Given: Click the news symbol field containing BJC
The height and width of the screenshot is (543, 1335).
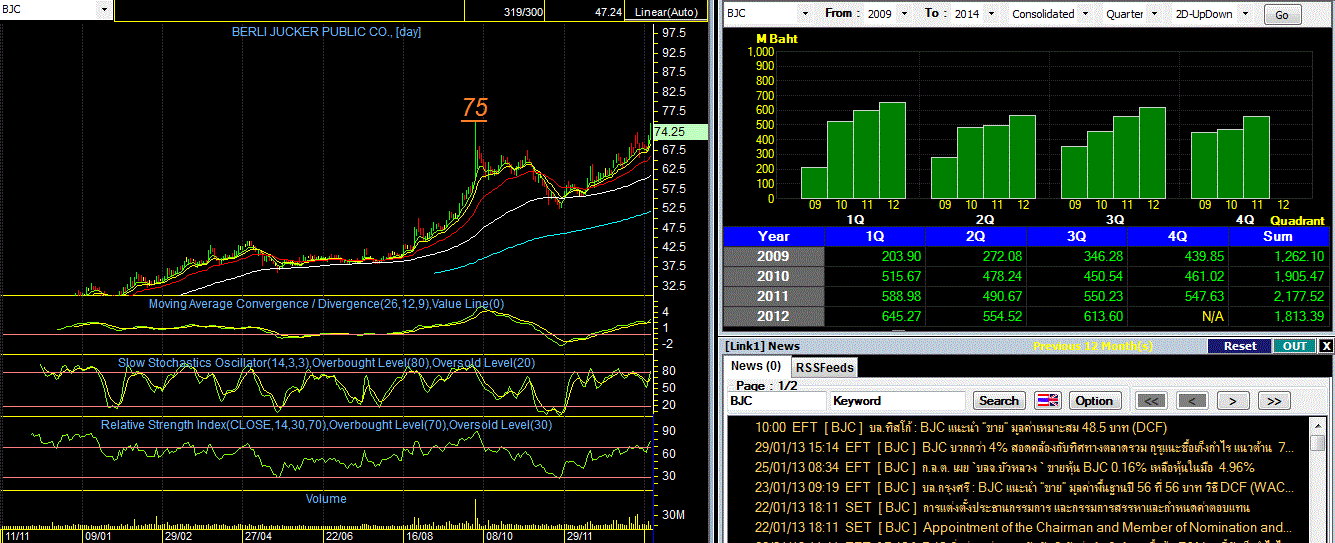Looking at the screenshot, I should coord(777,401).
